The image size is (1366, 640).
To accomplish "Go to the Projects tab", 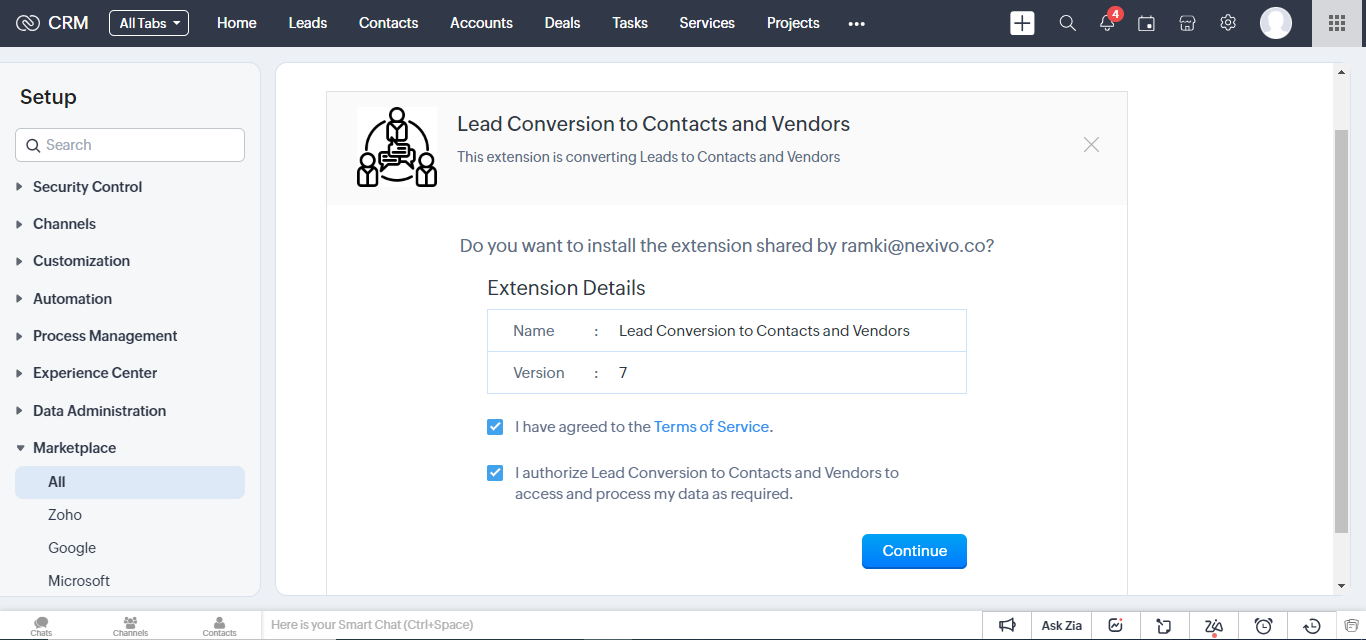I will click(793, 23).
